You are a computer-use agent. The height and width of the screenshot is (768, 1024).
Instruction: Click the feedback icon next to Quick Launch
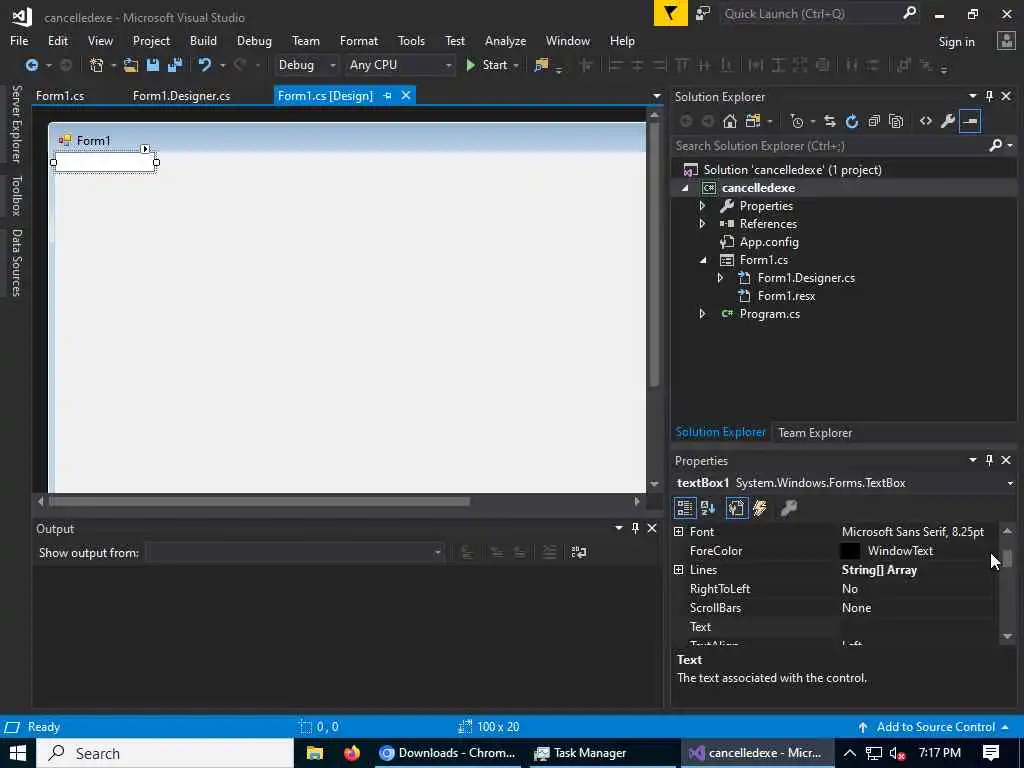click(x=703, y=13)
